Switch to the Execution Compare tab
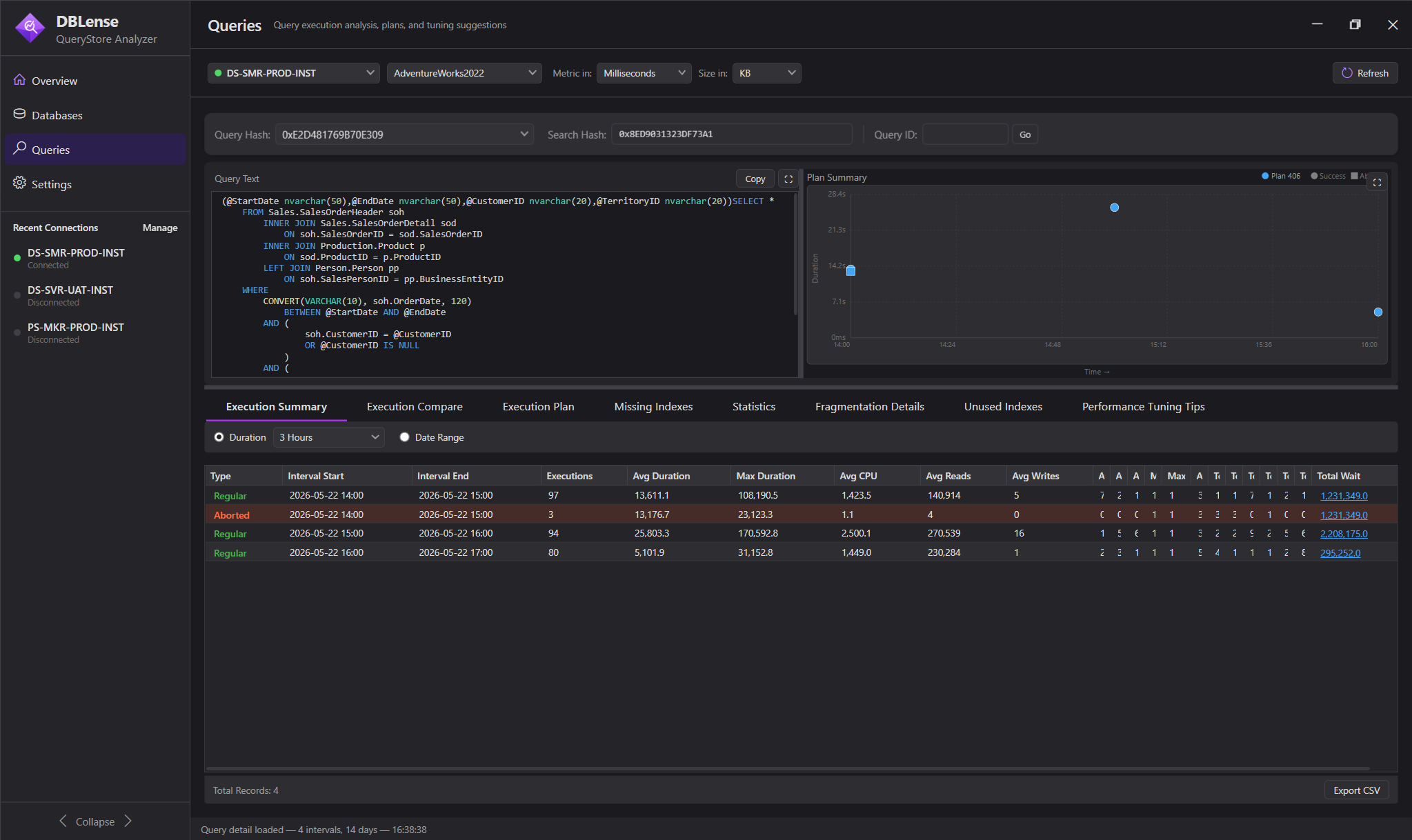This screenshot has height=840, width=1412. click(415, 407)
